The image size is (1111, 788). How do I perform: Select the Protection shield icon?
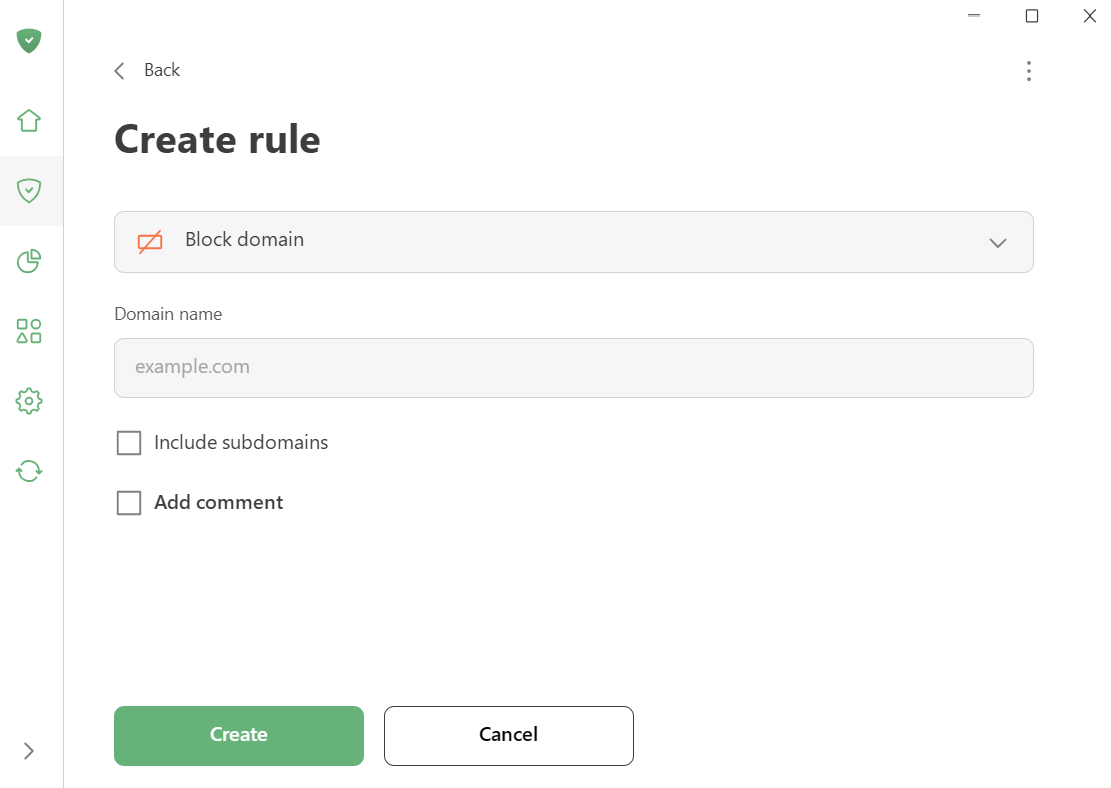pos(29,190)
